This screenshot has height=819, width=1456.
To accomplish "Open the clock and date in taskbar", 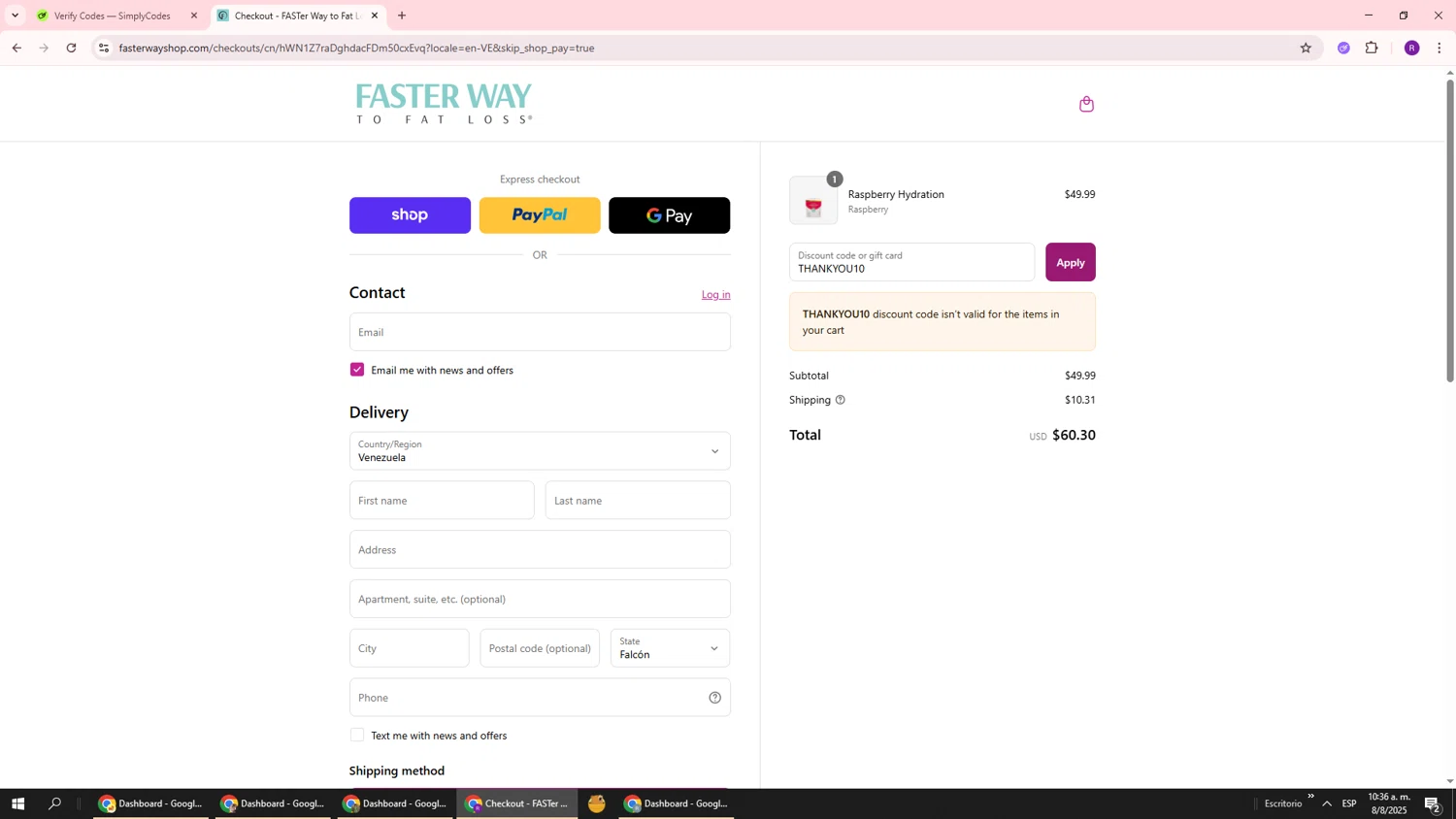I will [x=1389, y=803].
